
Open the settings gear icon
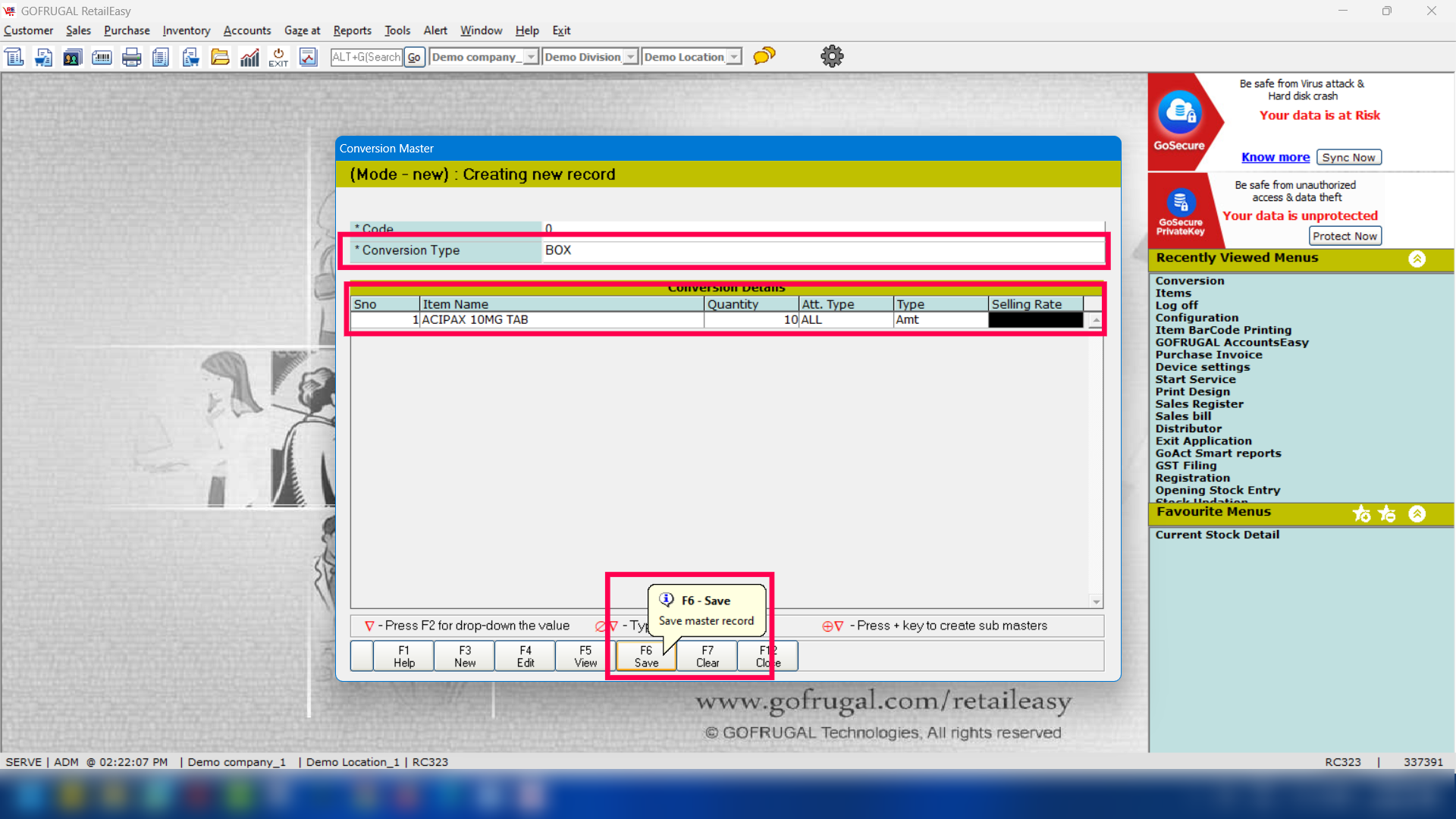[x=832, y=56]
